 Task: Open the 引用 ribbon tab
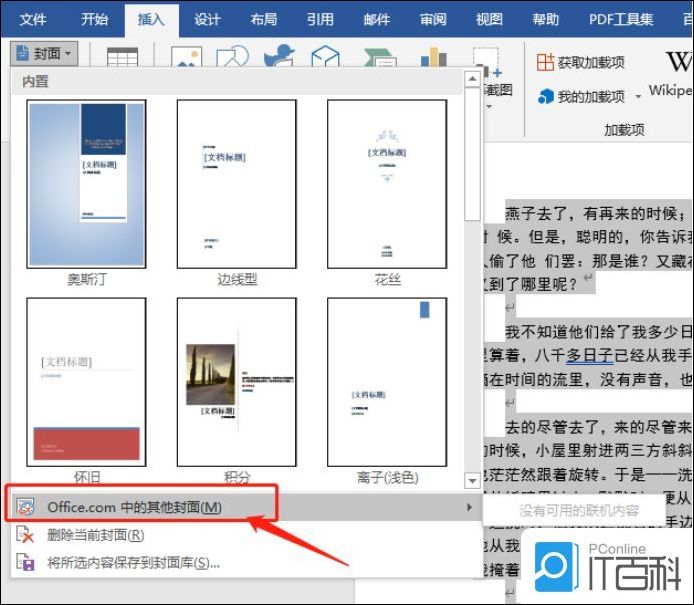coord(320,19)
